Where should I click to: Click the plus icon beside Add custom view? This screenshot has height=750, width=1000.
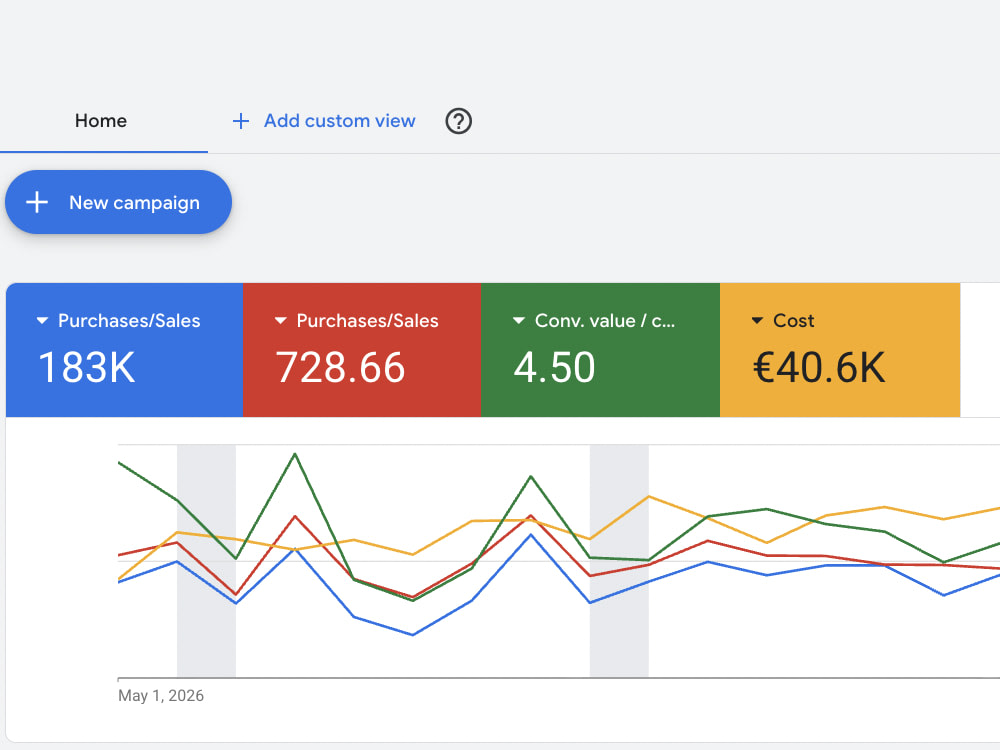coord(240,121)
